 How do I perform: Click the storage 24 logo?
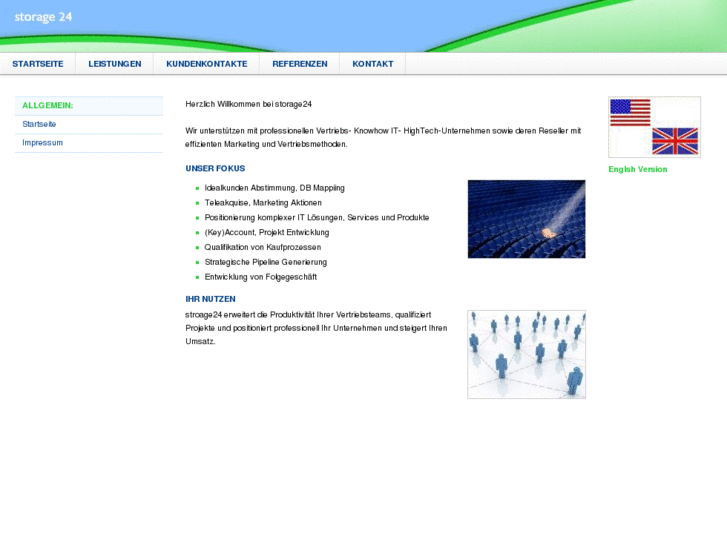coord(43,17)
